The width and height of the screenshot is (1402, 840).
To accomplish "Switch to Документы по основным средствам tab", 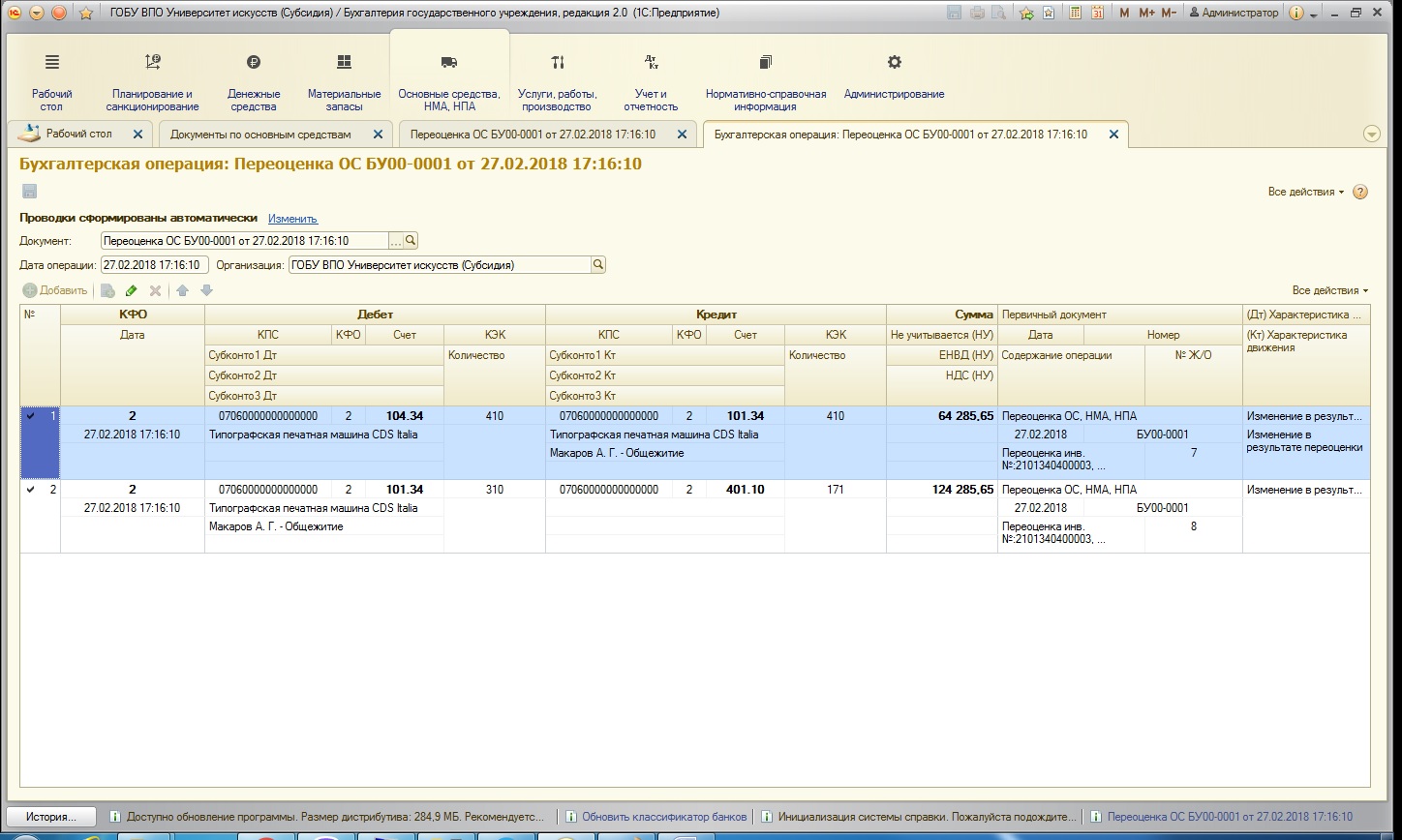I will point(260,135).
